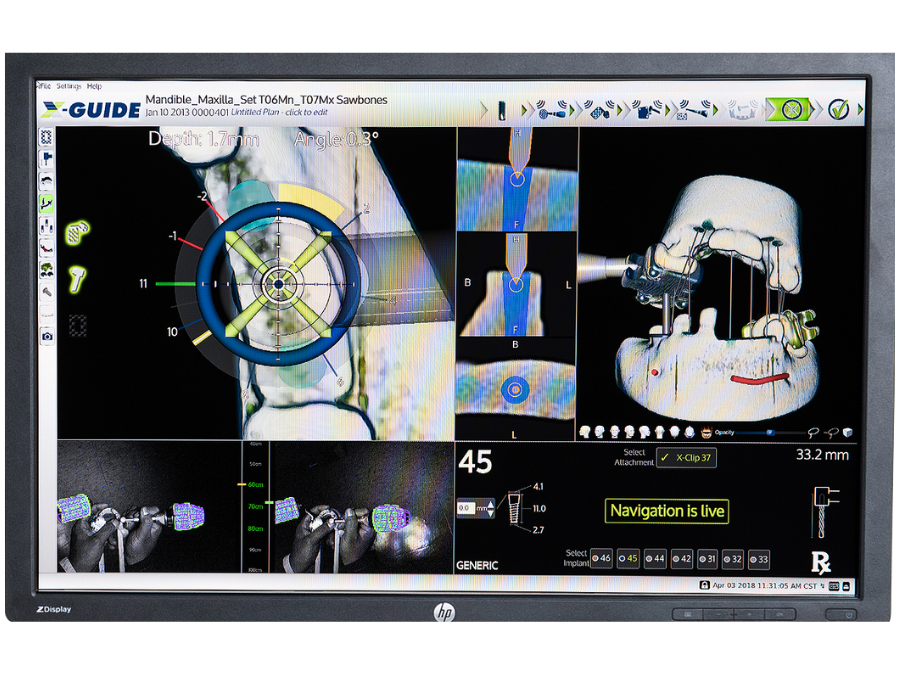This screenshot has height=675, width=900.
Task: Click the 'Angle: 0.3°' readout
Action: (336, 139)
